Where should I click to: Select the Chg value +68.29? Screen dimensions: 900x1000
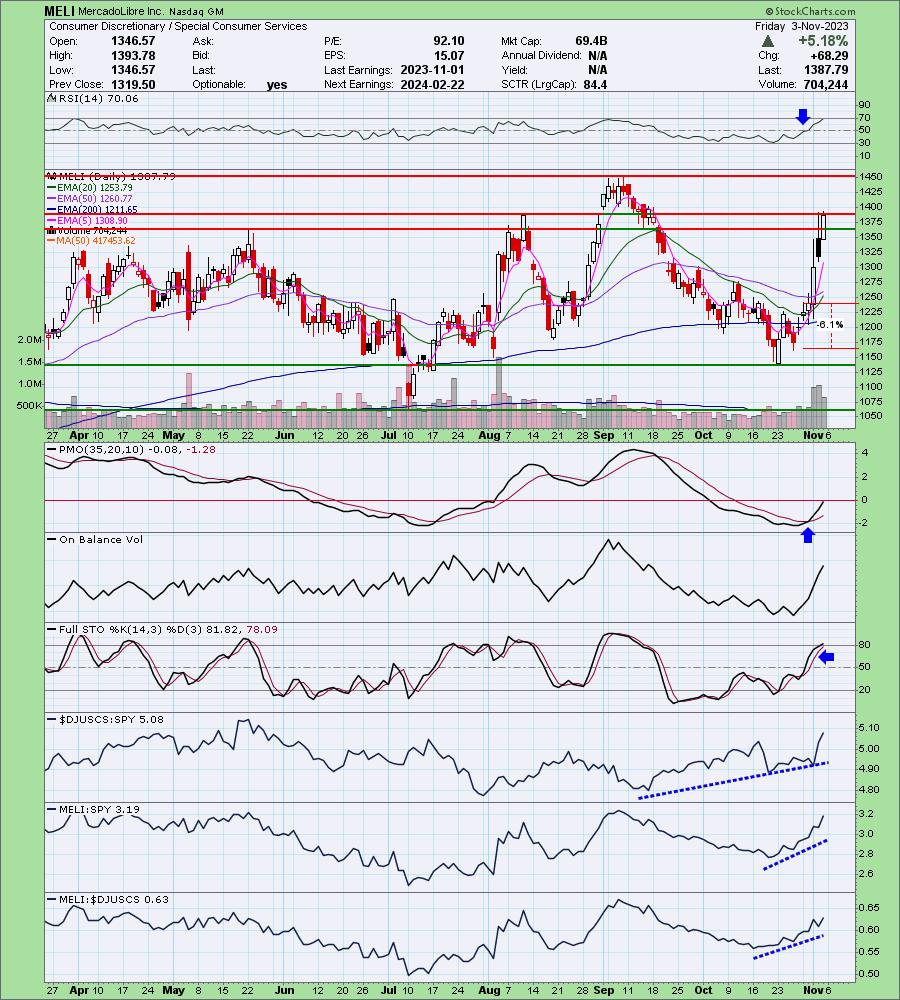tap(827, 56)
